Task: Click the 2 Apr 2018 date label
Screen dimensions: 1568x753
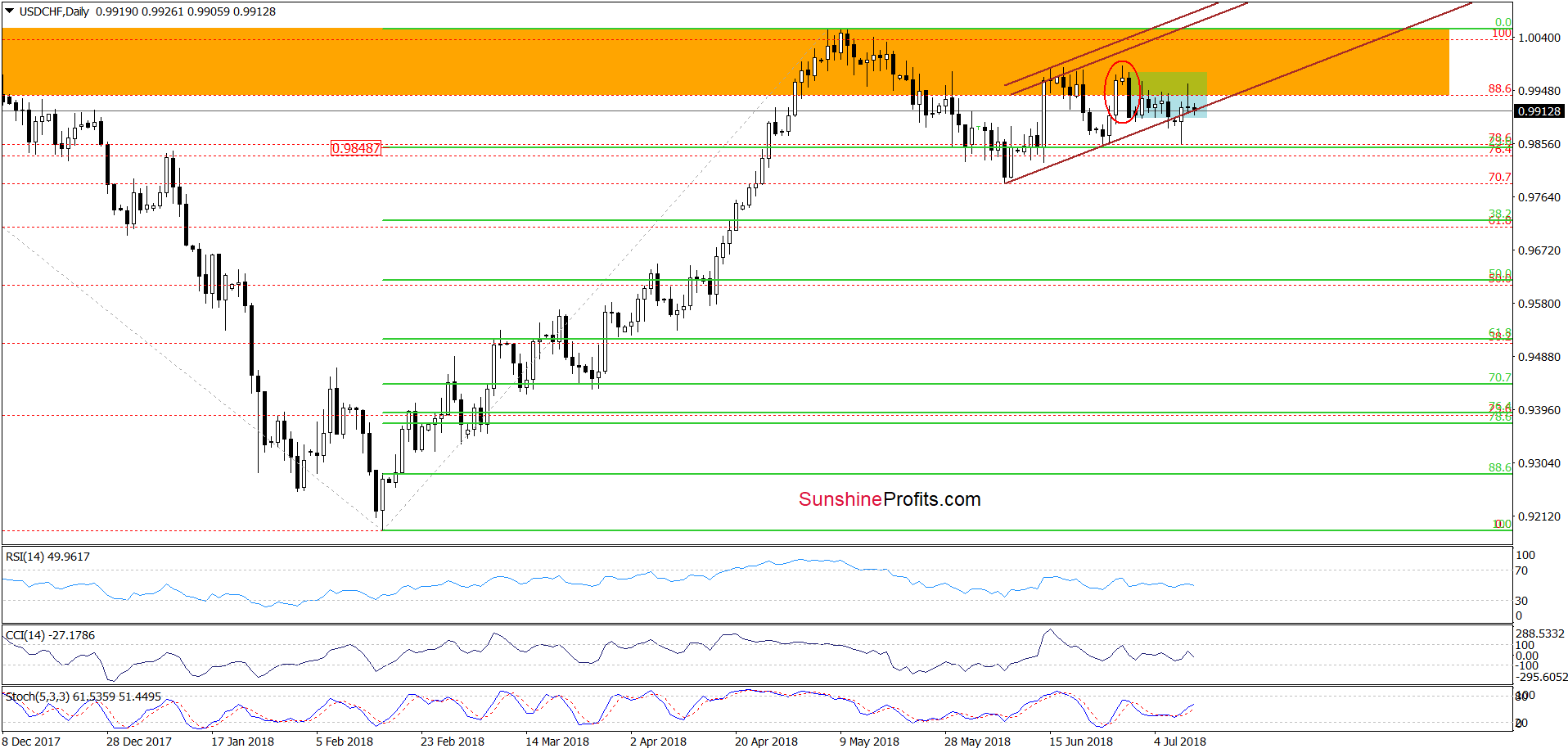Action: pyautogui.click(x=659, y=742)
